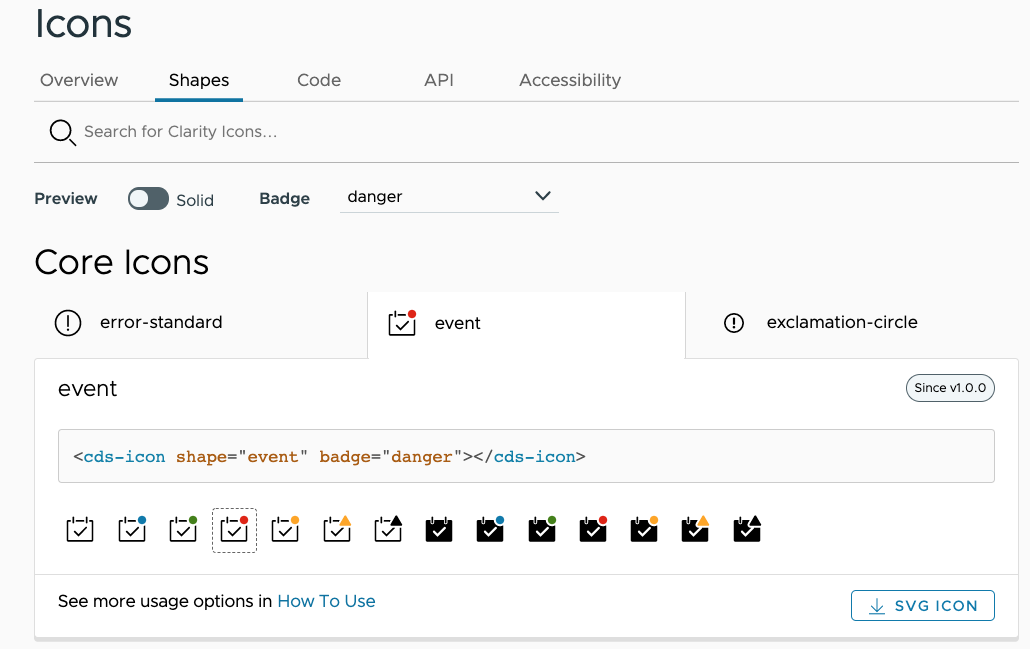Select the solid event icon with no badge
Image resolution: width=1030 pixels, height=649 pixels.
(x=439, y=529)
